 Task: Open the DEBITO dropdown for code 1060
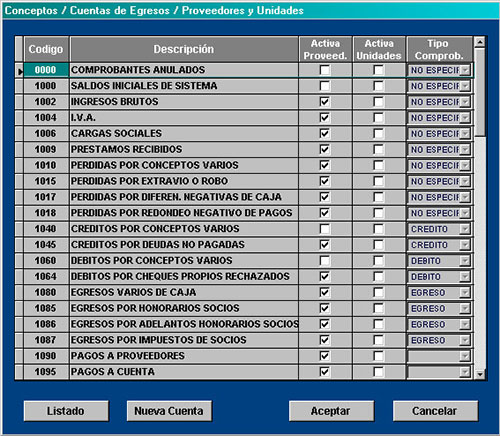(465, 261)
